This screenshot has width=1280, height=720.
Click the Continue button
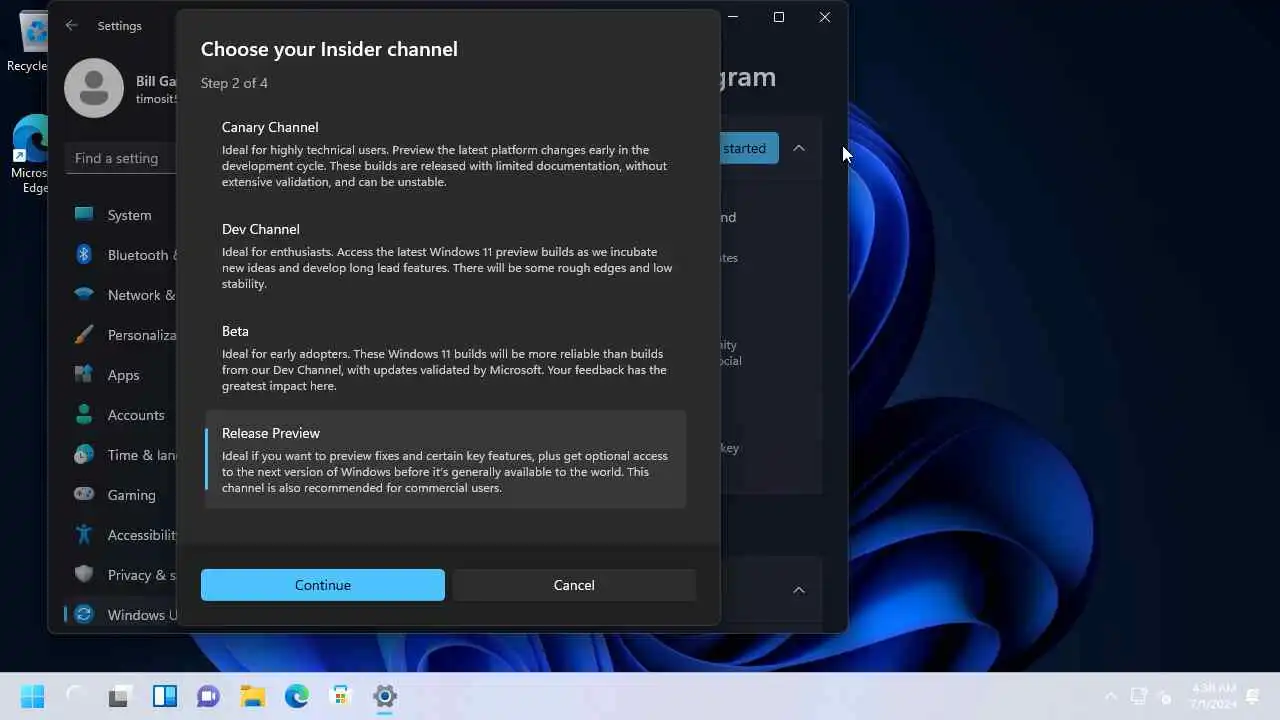323,585
